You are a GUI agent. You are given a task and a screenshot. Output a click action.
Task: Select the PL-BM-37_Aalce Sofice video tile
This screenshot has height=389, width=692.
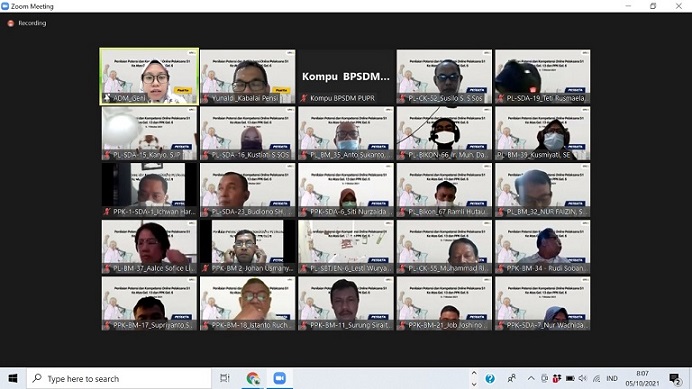point(149,247)
